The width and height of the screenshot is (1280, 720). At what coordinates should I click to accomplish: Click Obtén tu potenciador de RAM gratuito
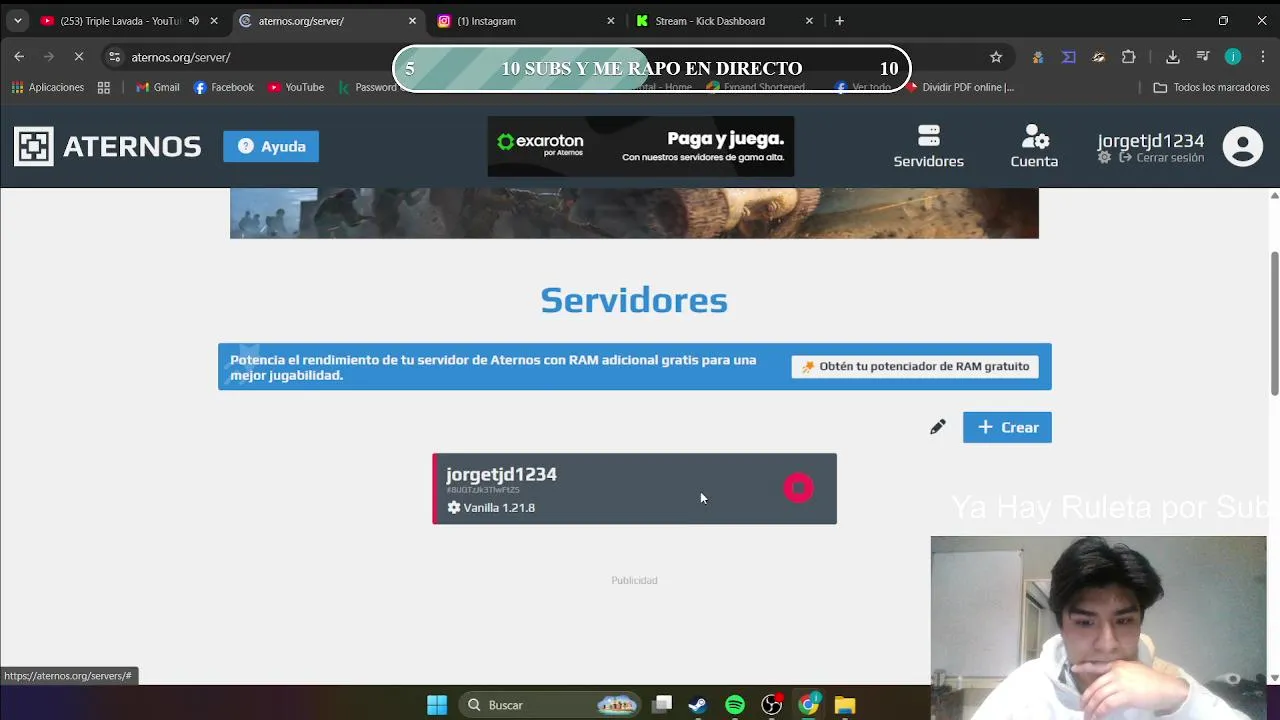tap(915, 366)
